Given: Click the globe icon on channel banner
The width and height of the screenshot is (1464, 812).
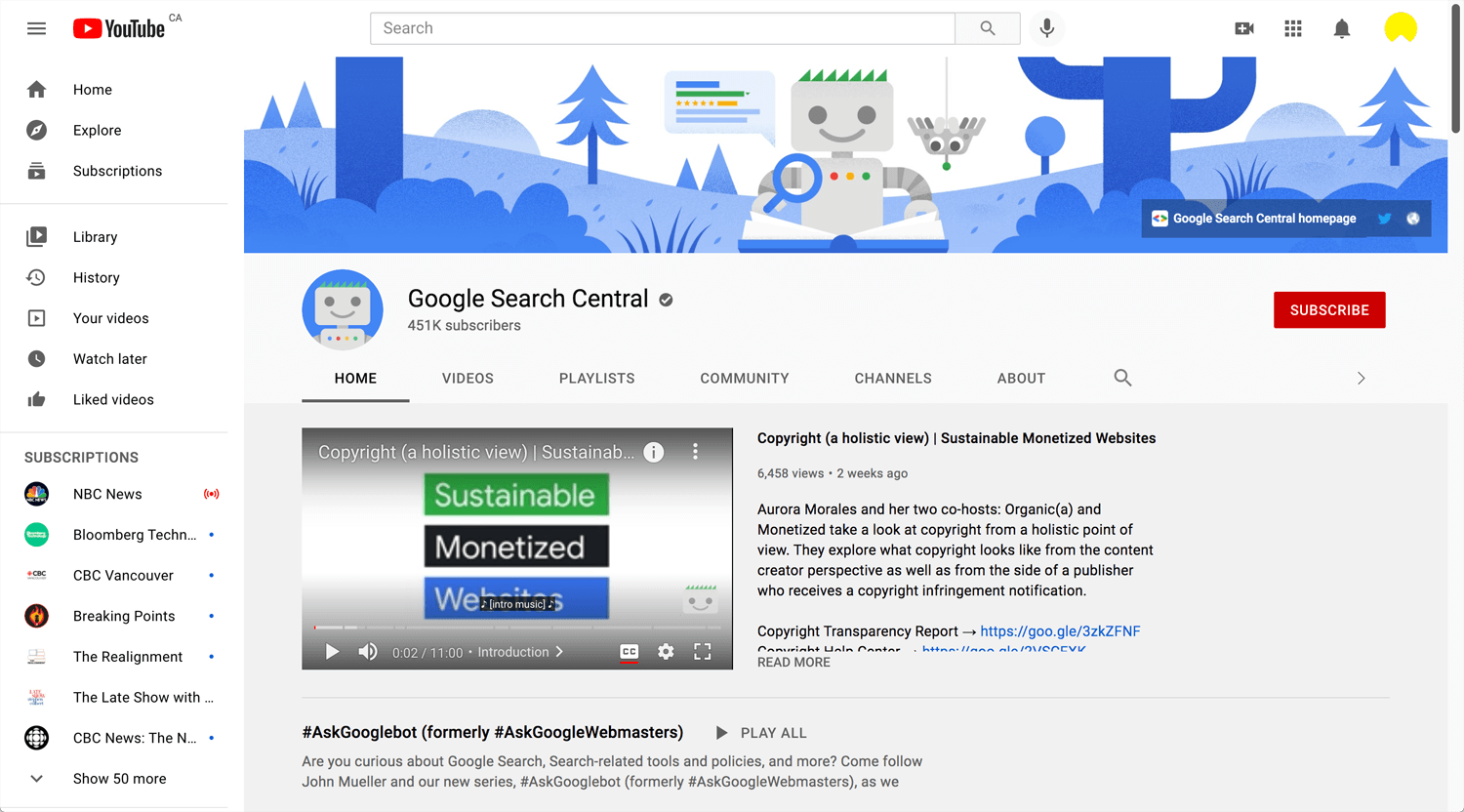Looking at the screenshot, I should (x=1412, y=219).
